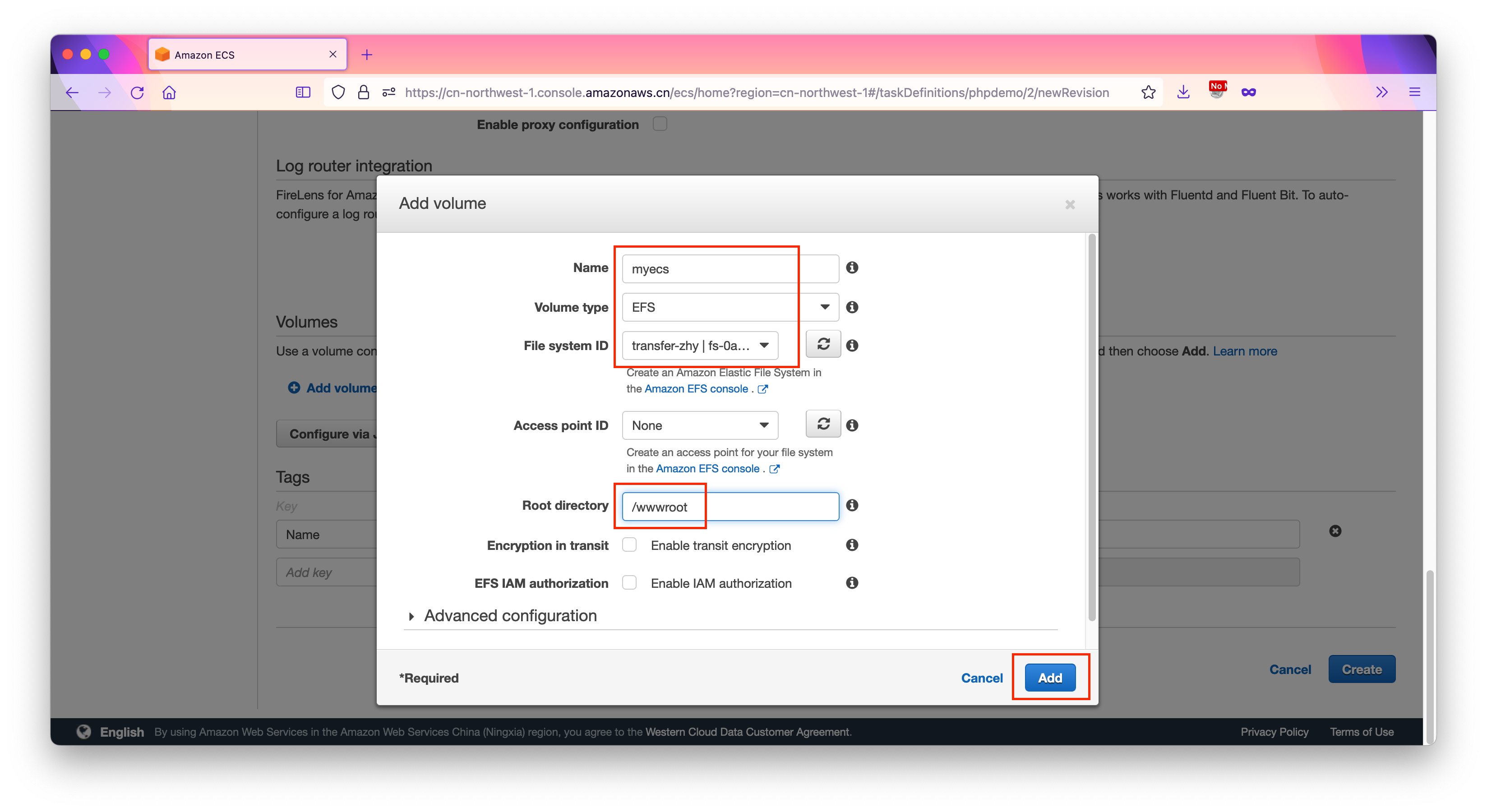Open the downloads icon in toolbar

(x=1183, y=92)
